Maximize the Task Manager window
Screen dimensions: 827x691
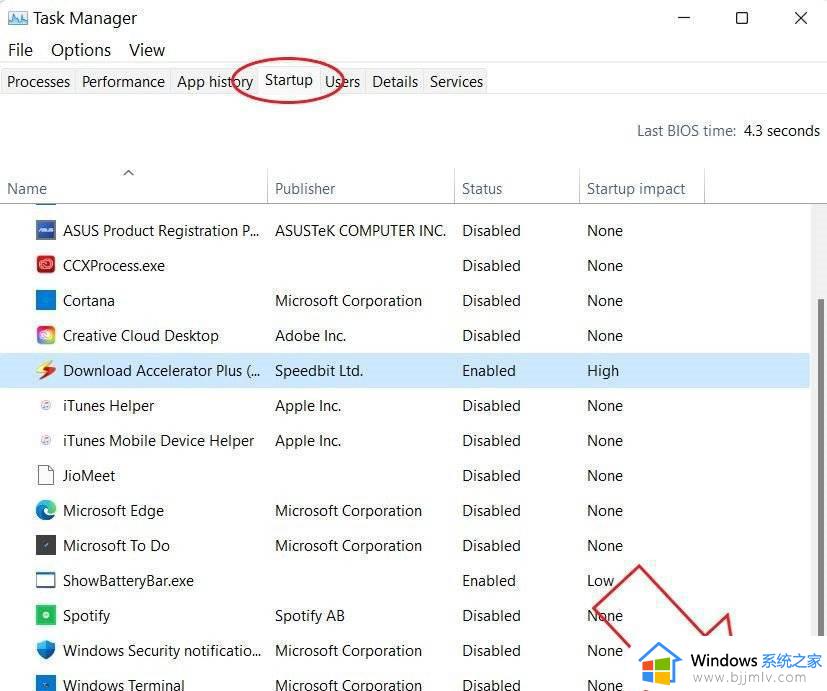[x=742, y=18]
